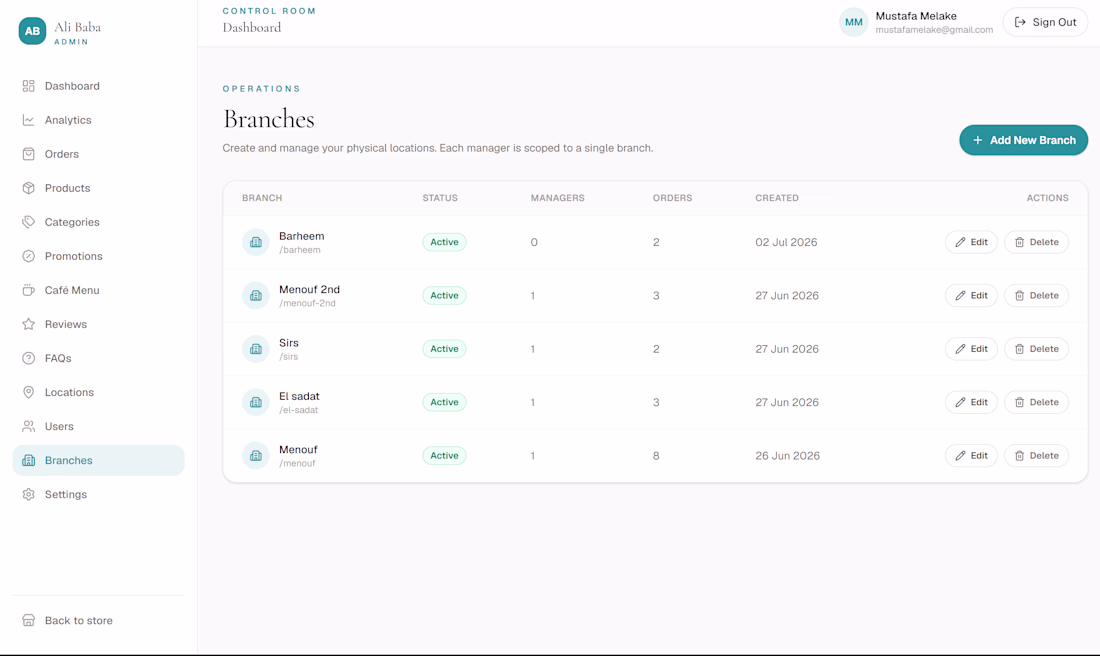This screenshot has height=656, width=1100.
Task: Click the Reviews star icon in sidebar
Action: tap(28, 324)
